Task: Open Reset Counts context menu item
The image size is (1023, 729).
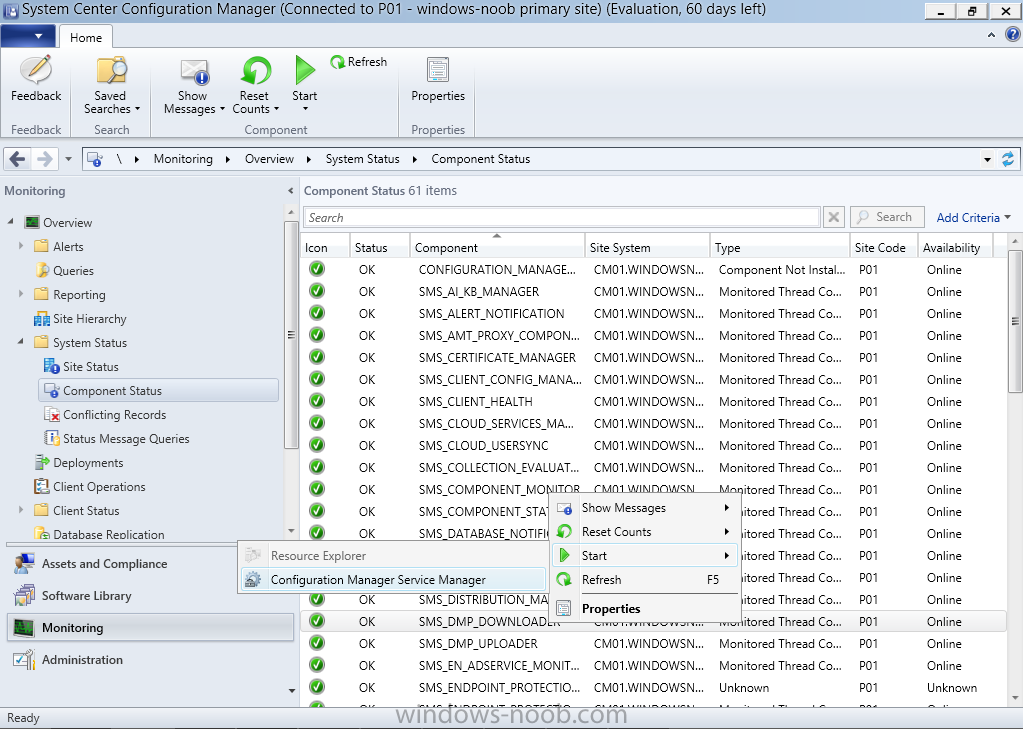Action: coord(644,532)
